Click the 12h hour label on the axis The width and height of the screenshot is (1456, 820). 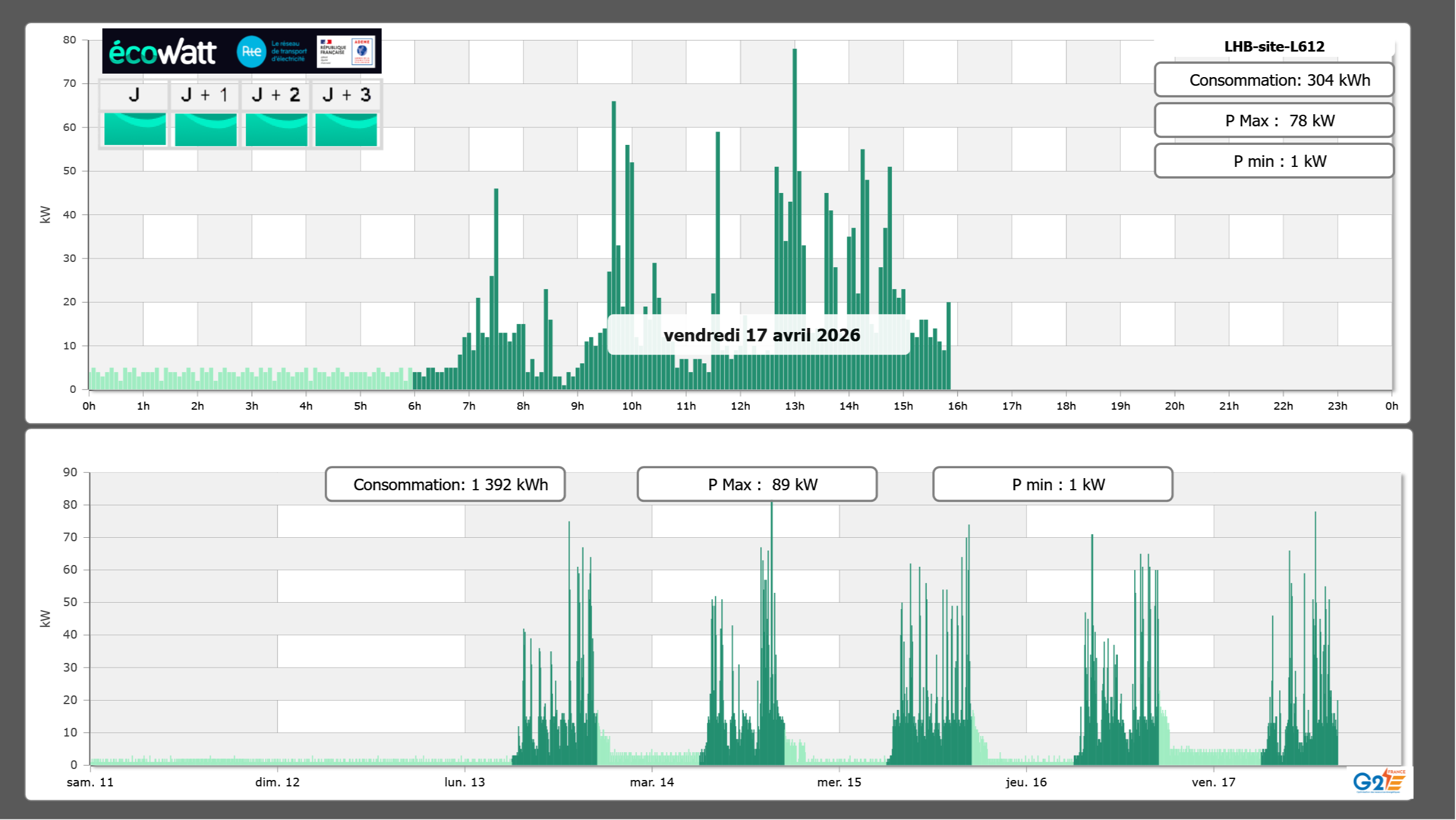740,406
